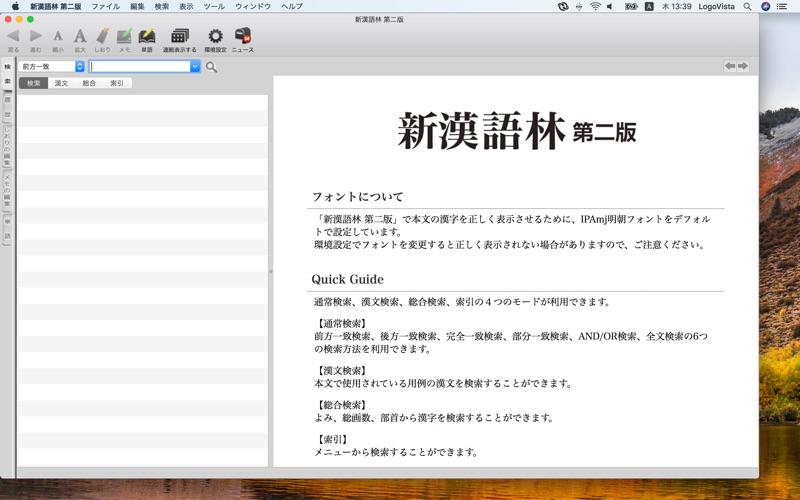Open the 前方一致 match mode dropdown
Viewport: 800px width, 500px height.
(52, 66)
